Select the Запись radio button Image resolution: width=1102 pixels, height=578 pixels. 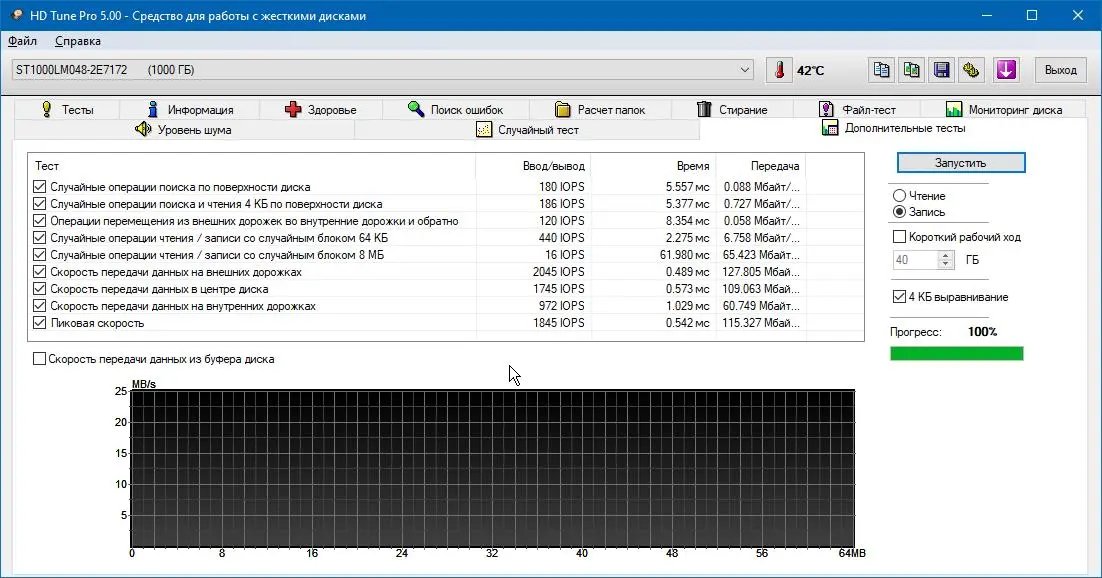click(899, 212)
